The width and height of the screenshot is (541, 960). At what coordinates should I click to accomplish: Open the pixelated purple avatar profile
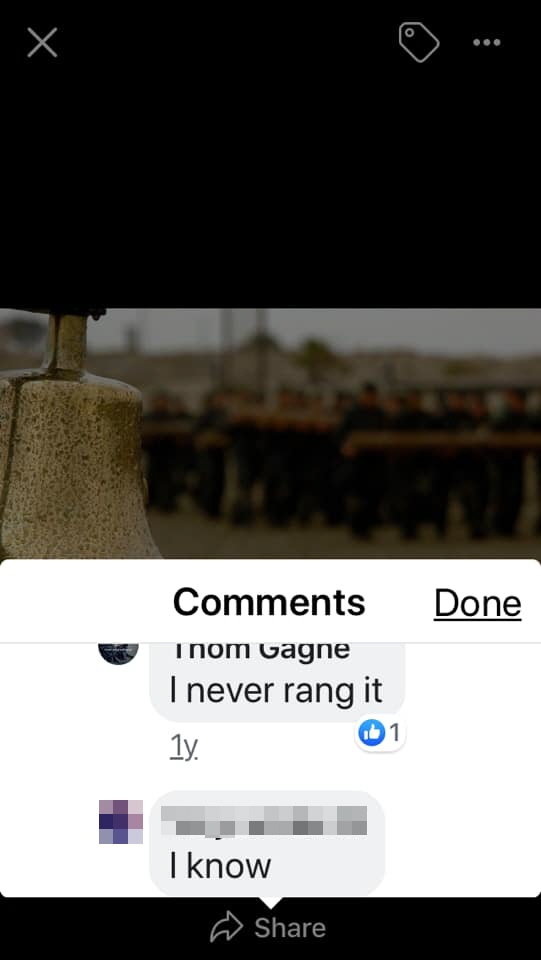pos(121,822)
